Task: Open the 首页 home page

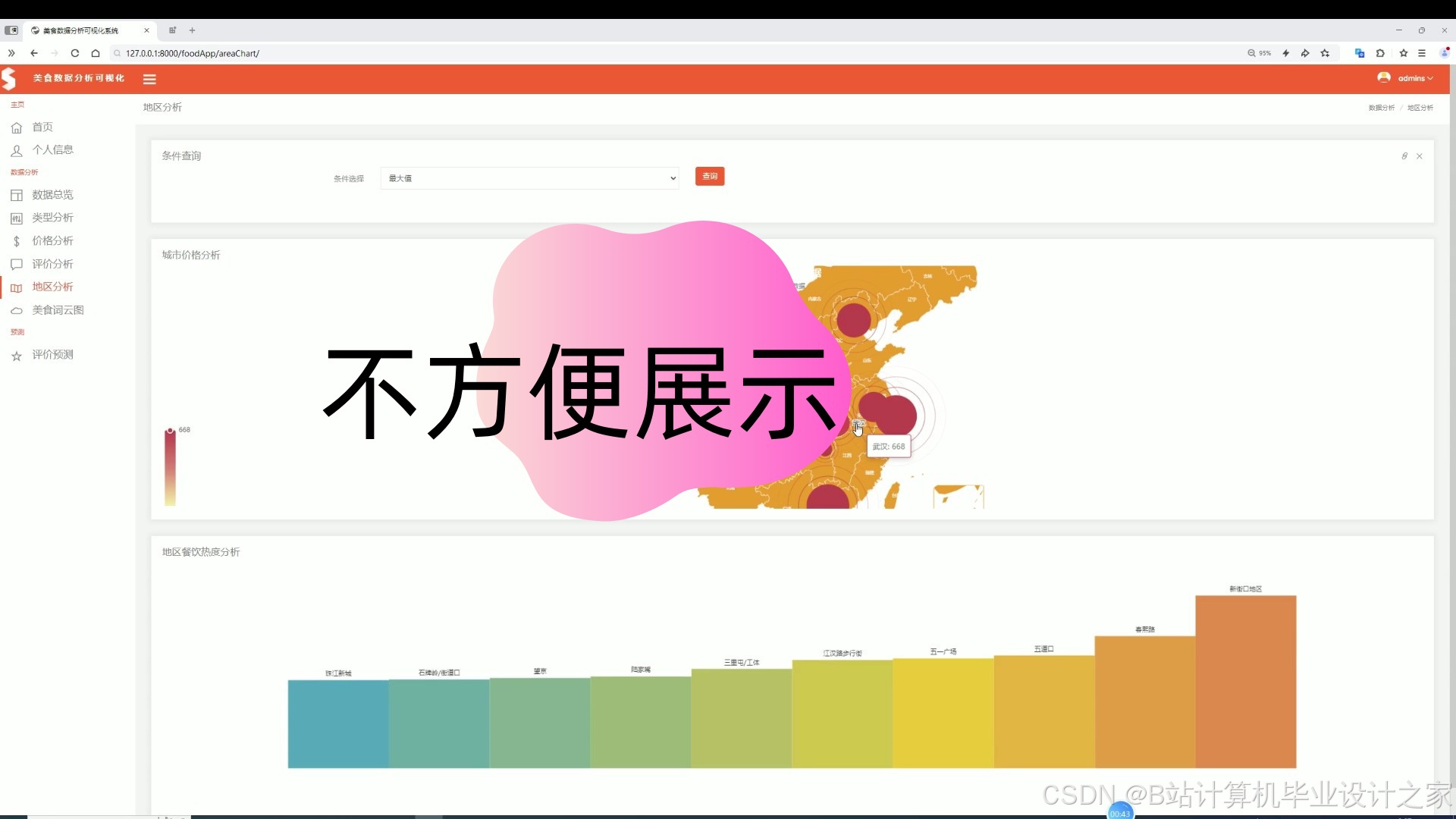Action: coord(42,127)
